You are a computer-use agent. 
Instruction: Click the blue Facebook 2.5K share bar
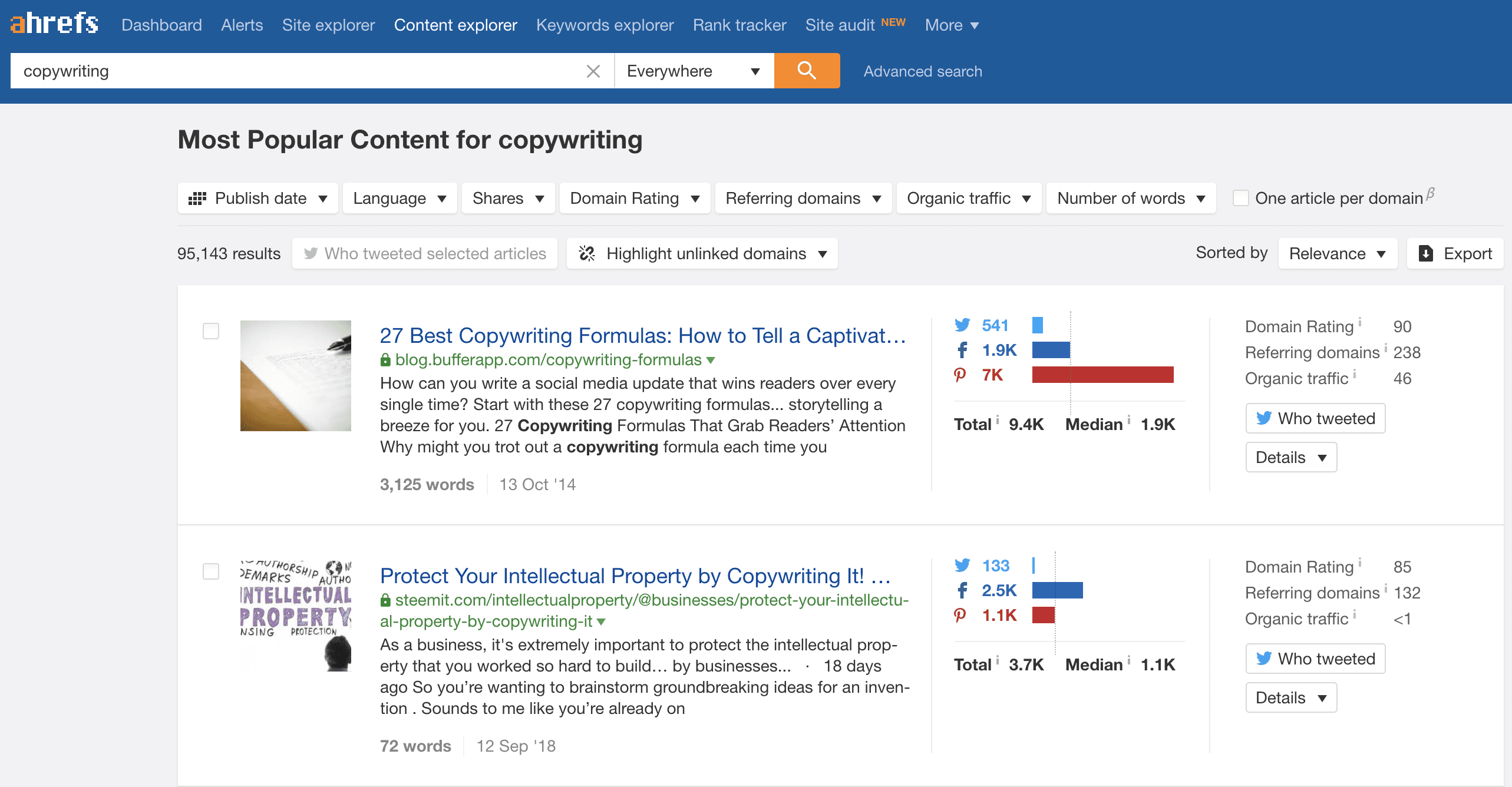point(1057,590)
